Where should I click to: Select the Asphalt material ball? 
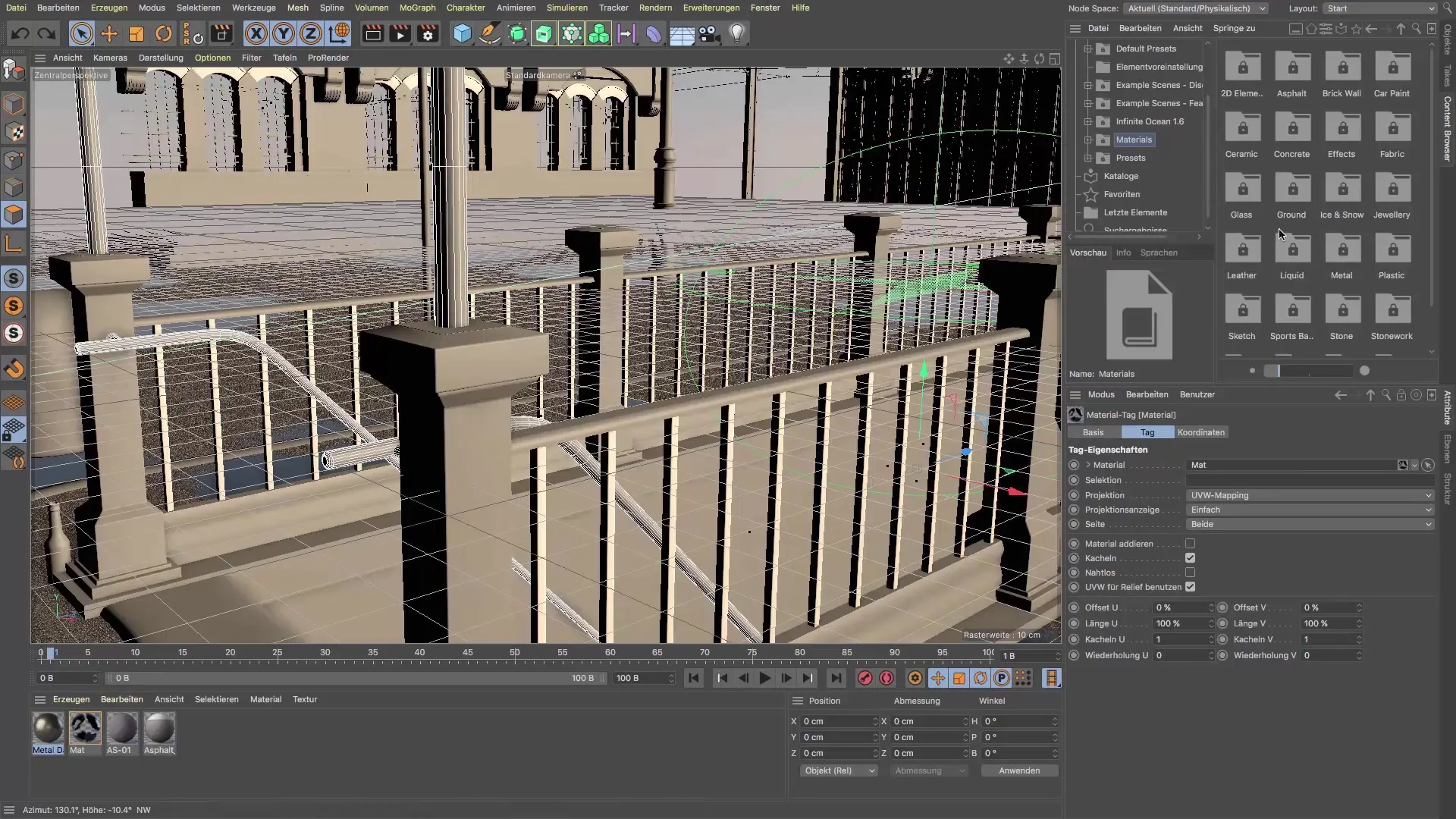click(x=159, y=729)
